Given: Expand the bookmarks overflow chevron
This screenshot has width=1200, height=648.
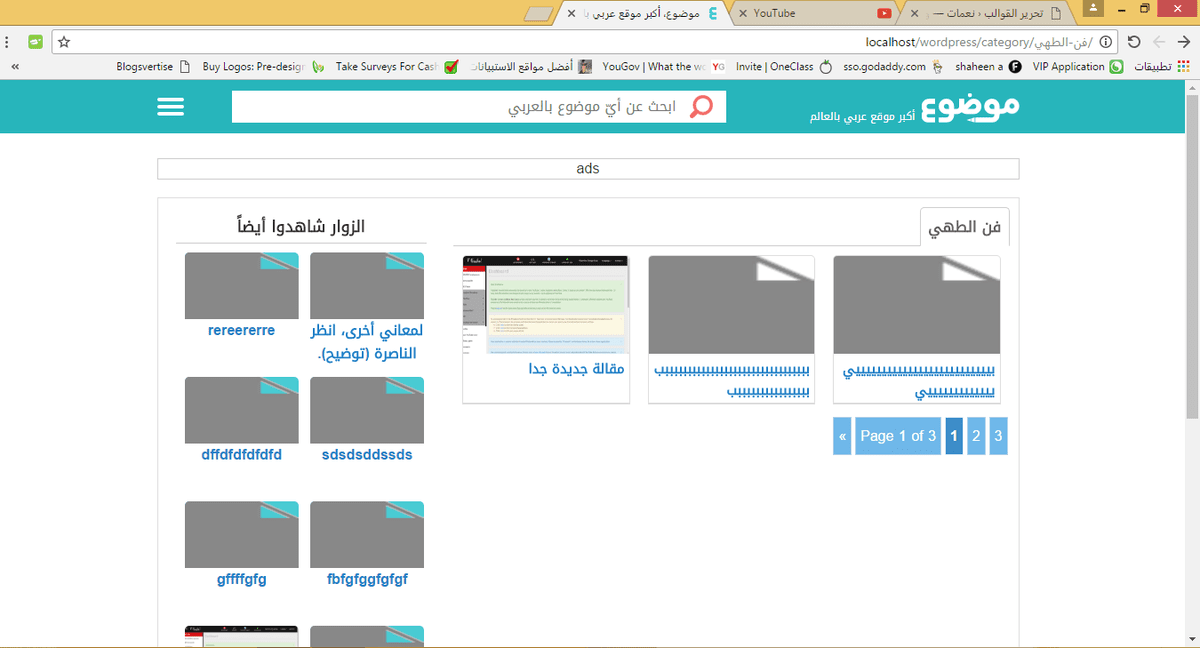Looking at the screenshot, I should (x=15, y=67).
